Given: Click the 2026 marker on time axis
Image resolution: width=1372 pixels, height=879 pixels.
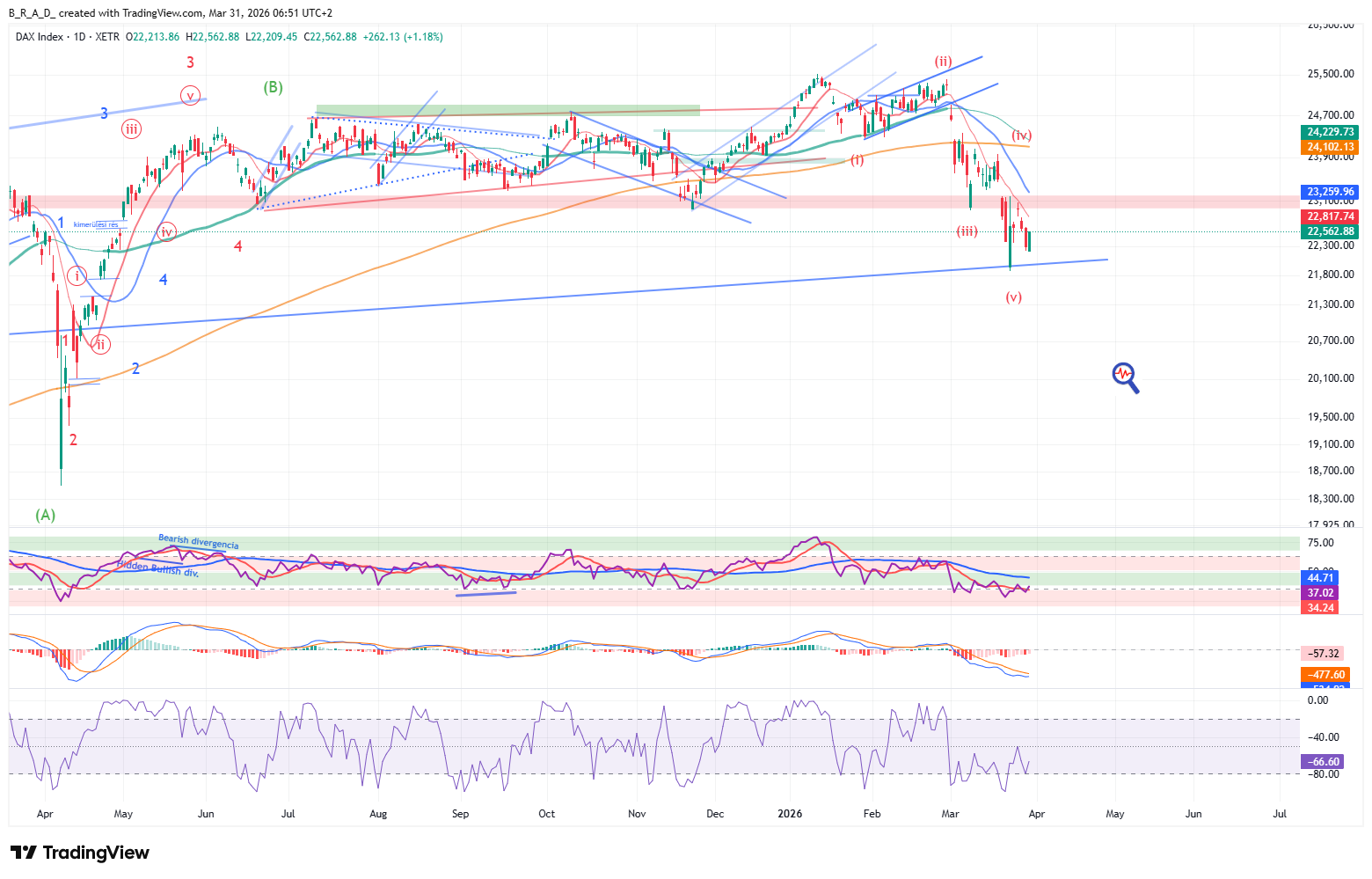Looking at the screenshot, I should tap(790, 814).
